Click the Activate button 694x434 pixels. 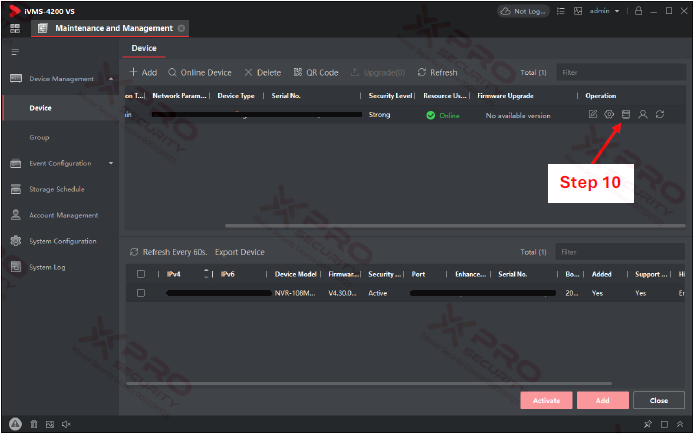546,400
